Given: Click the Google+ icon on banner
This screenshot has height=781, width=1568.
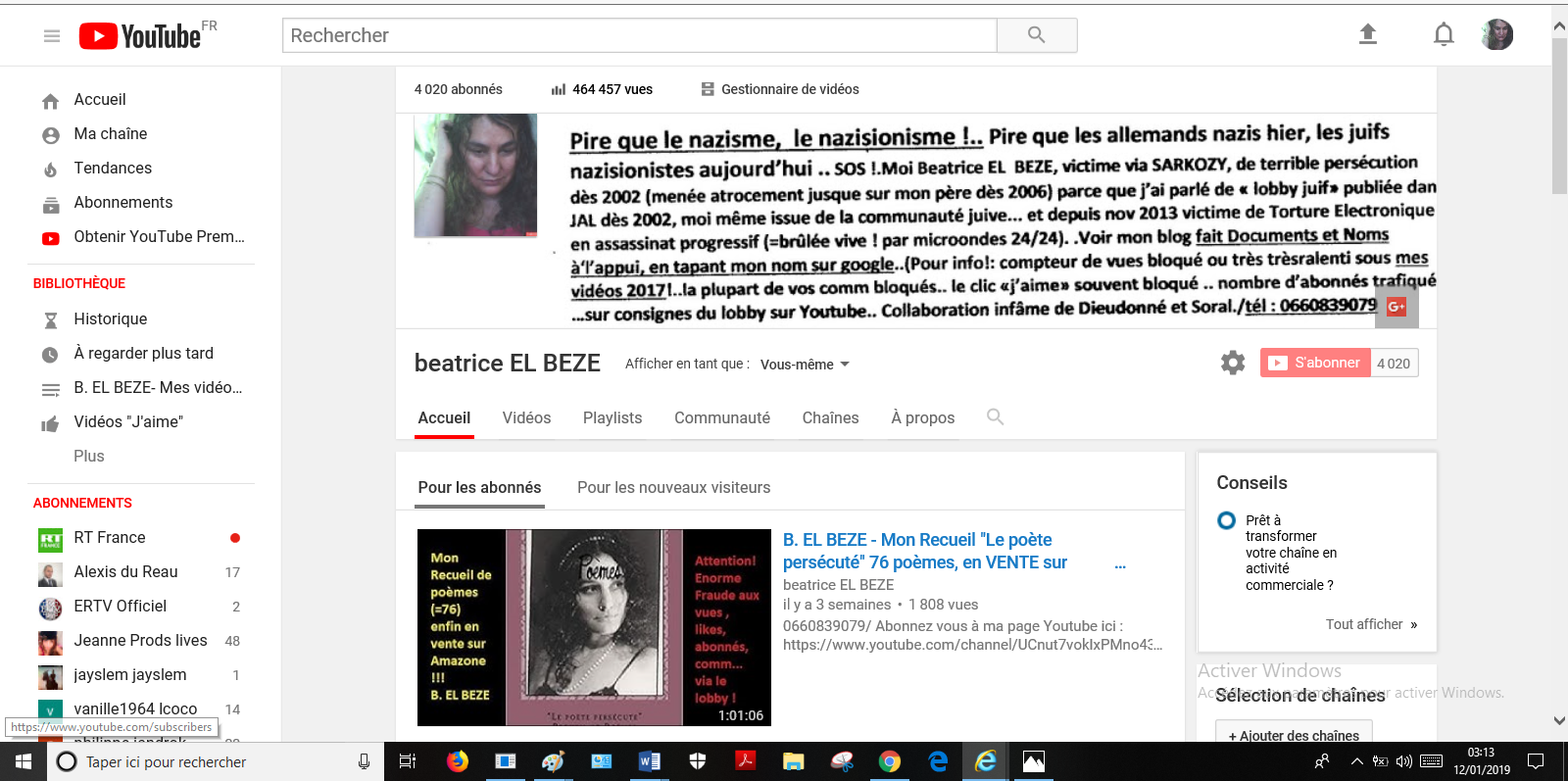Looking at the screenshot, I should coord(1396,307).
